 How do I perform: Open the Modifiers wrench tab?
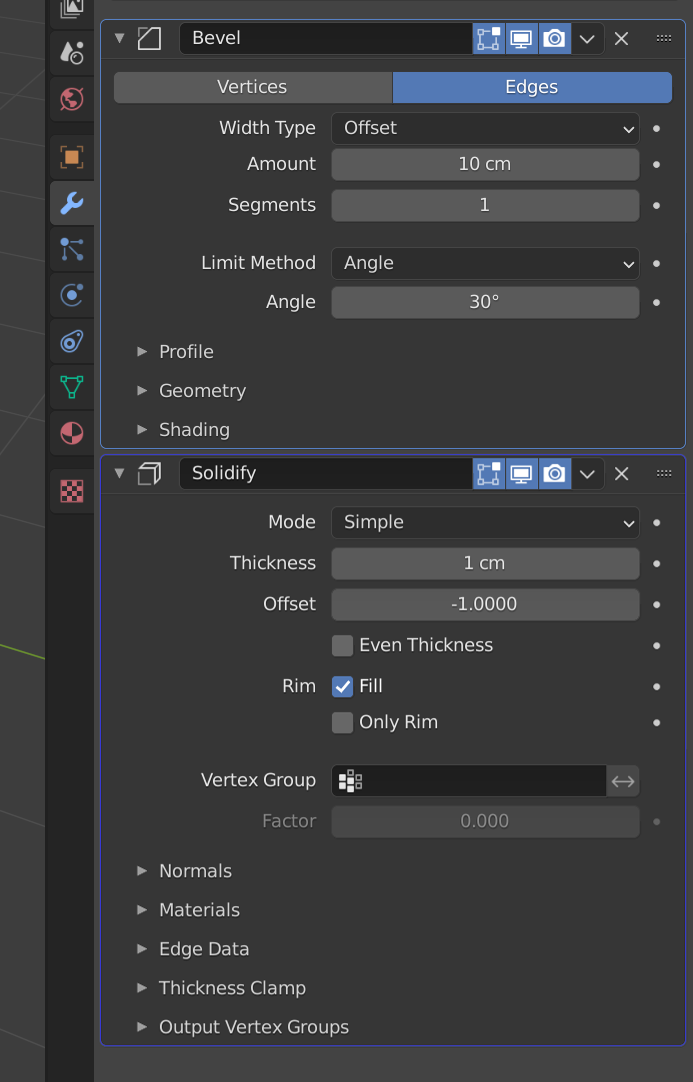pyautogui.click(x=72, y=203)
